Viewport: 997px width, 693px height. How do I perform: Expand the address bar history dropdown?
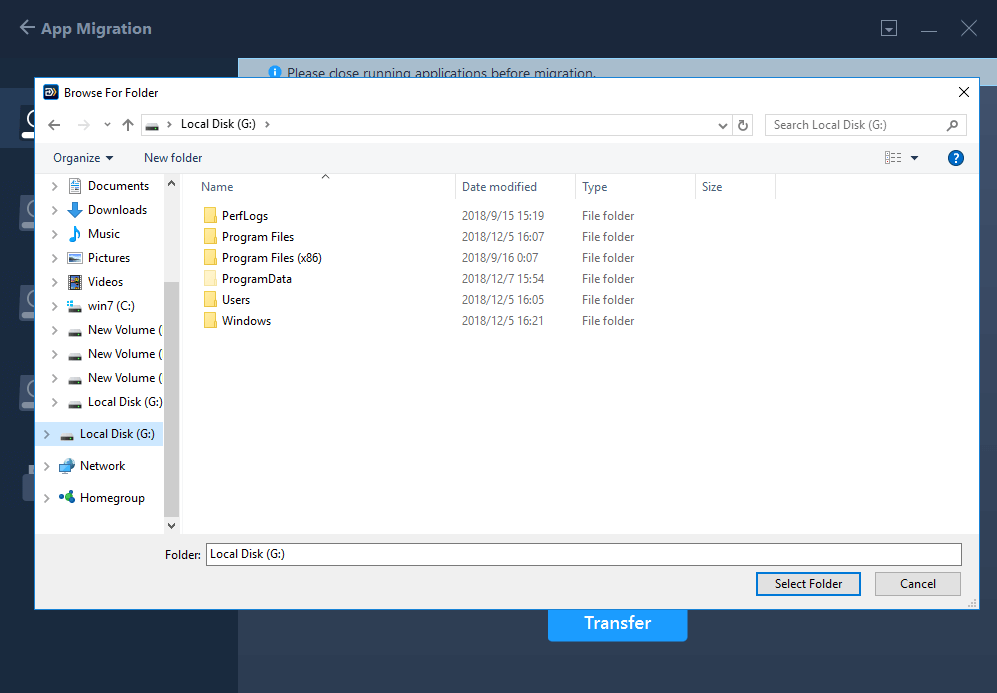722,125
